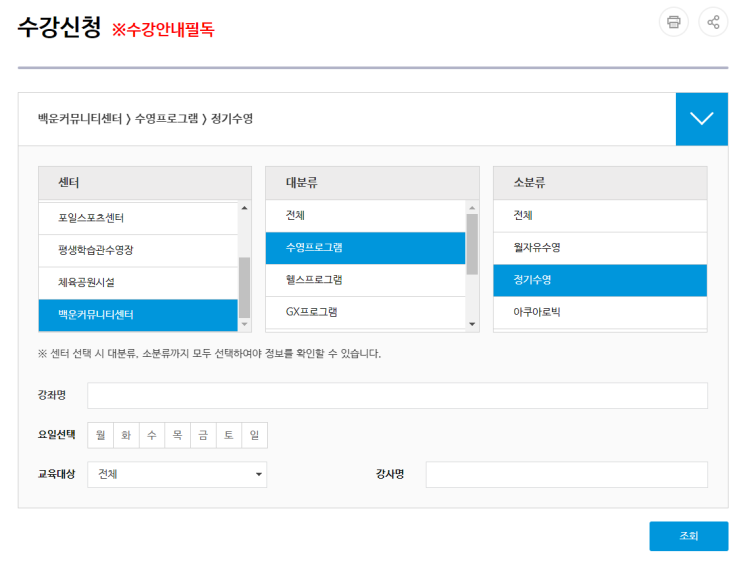Image resolution: width=743 pixels, height=561 pixels.
Task: Click the center list scroll-down arrow
Action: 245,324
